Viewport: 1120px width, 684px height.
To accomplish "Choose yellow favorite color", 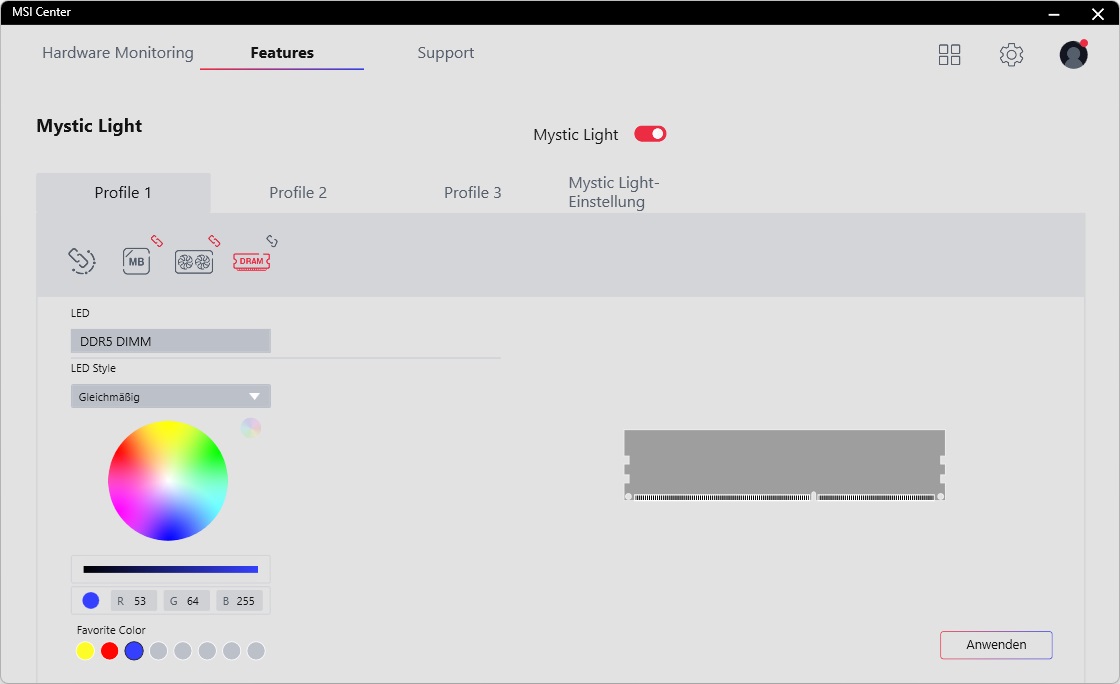I will (x=85, y=650).
